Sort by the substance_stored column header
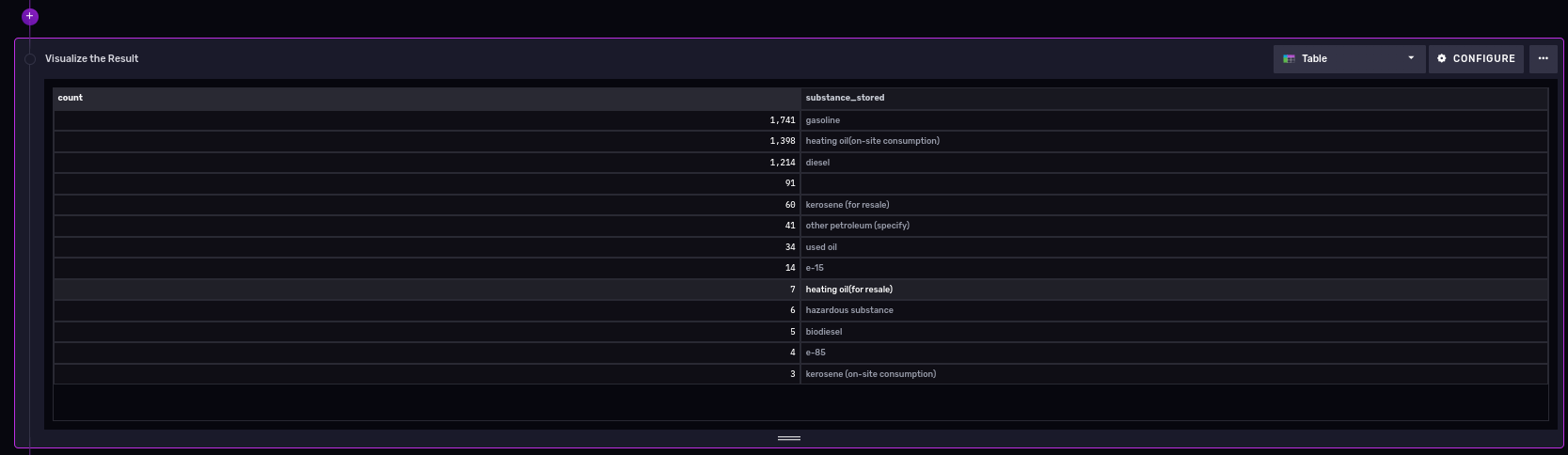The height and width of the screenshot is (455, 1568). point(845,98)
